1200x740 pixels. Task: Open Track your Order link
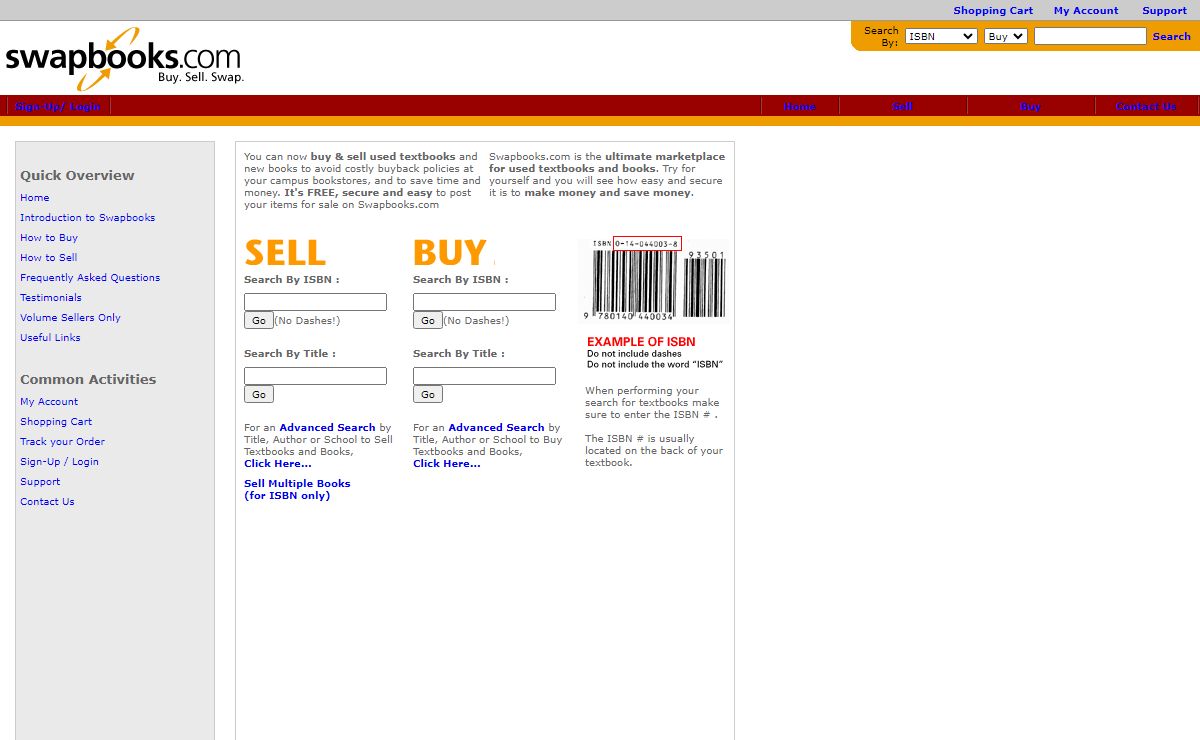[x=62, y=441]
